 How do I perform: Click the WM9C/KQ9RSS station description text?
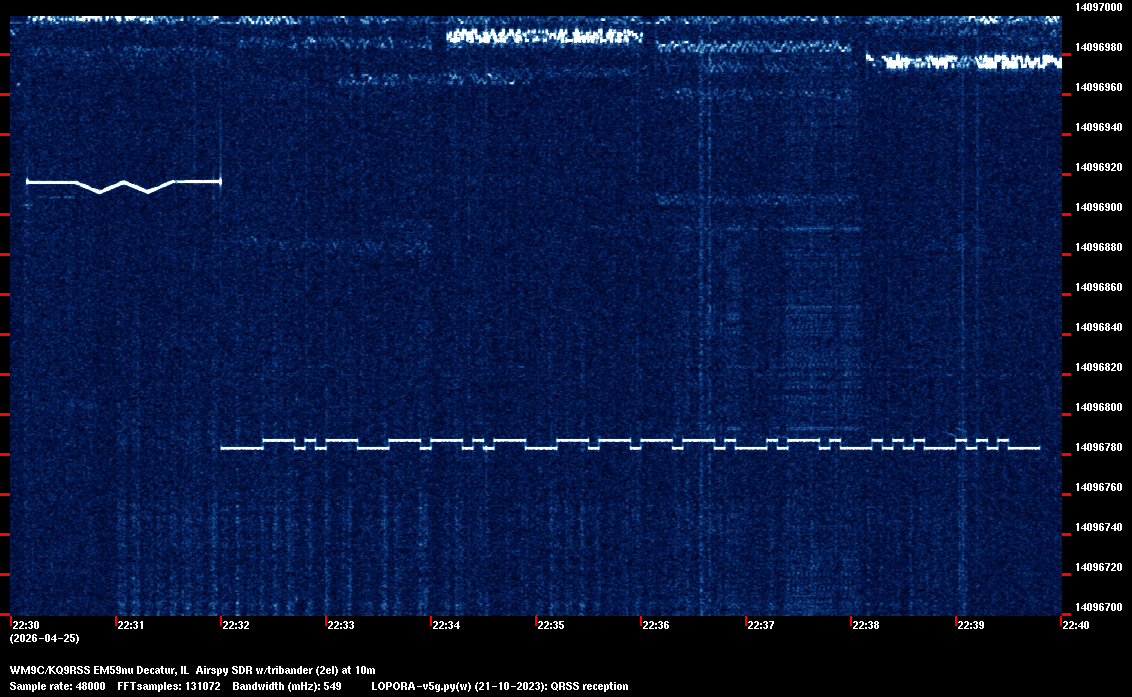pyautogui.click(x=192, y=669)
